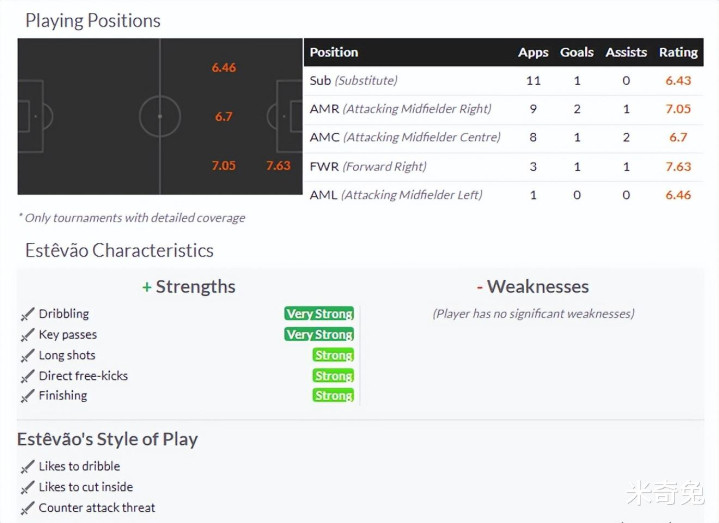
Task: Sort table by Rating column header
Action: click(x=678, y=52)
